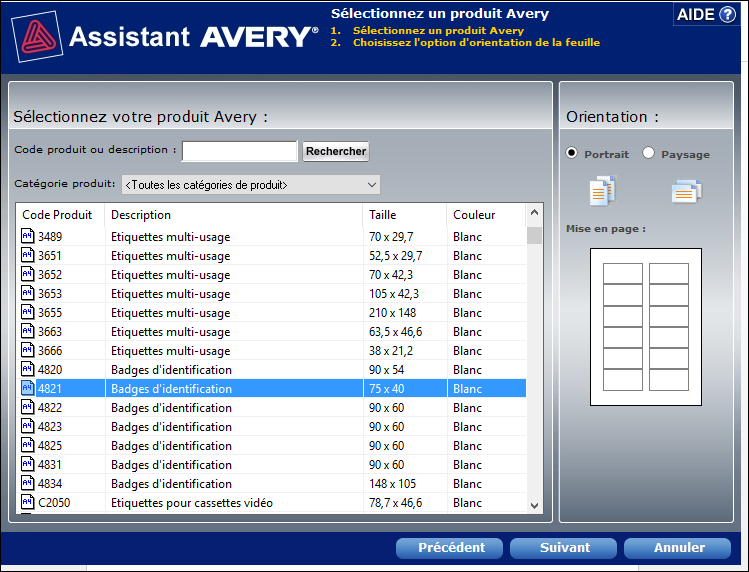Click the A4 icon beside code 3666
The width and height of the screenshot is (749, 572).
pyautogui.click(x=28, y=350)
